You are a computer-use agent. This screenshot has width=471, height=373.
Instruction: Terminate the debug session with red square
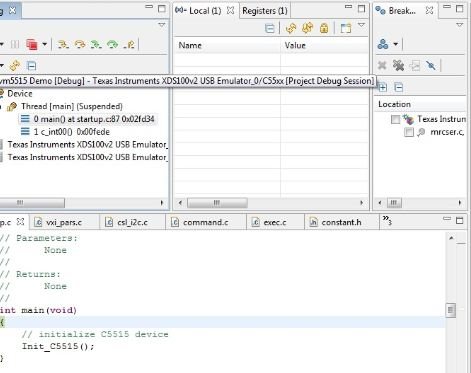[32, 44]
